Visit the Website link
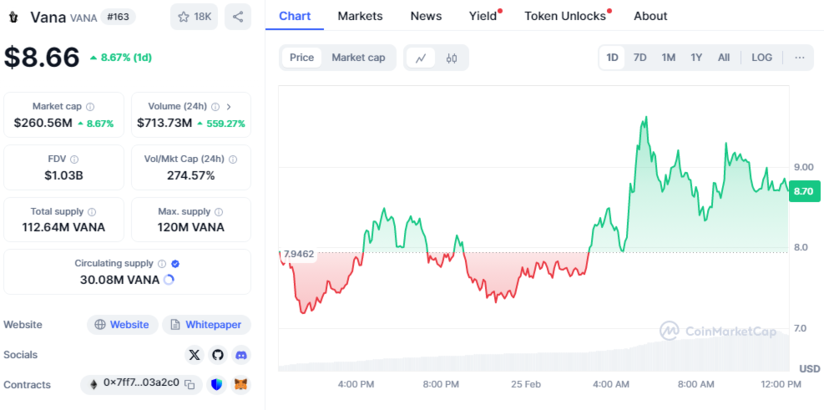 pos(123,325)
